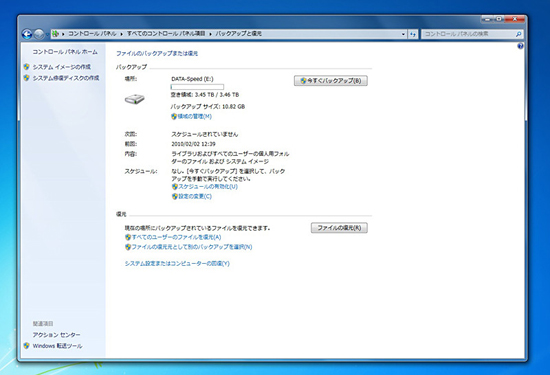Click the DATA-Speed hard drive icon
Viewport: 550px width, 375px height.
(x=135, y=99)
